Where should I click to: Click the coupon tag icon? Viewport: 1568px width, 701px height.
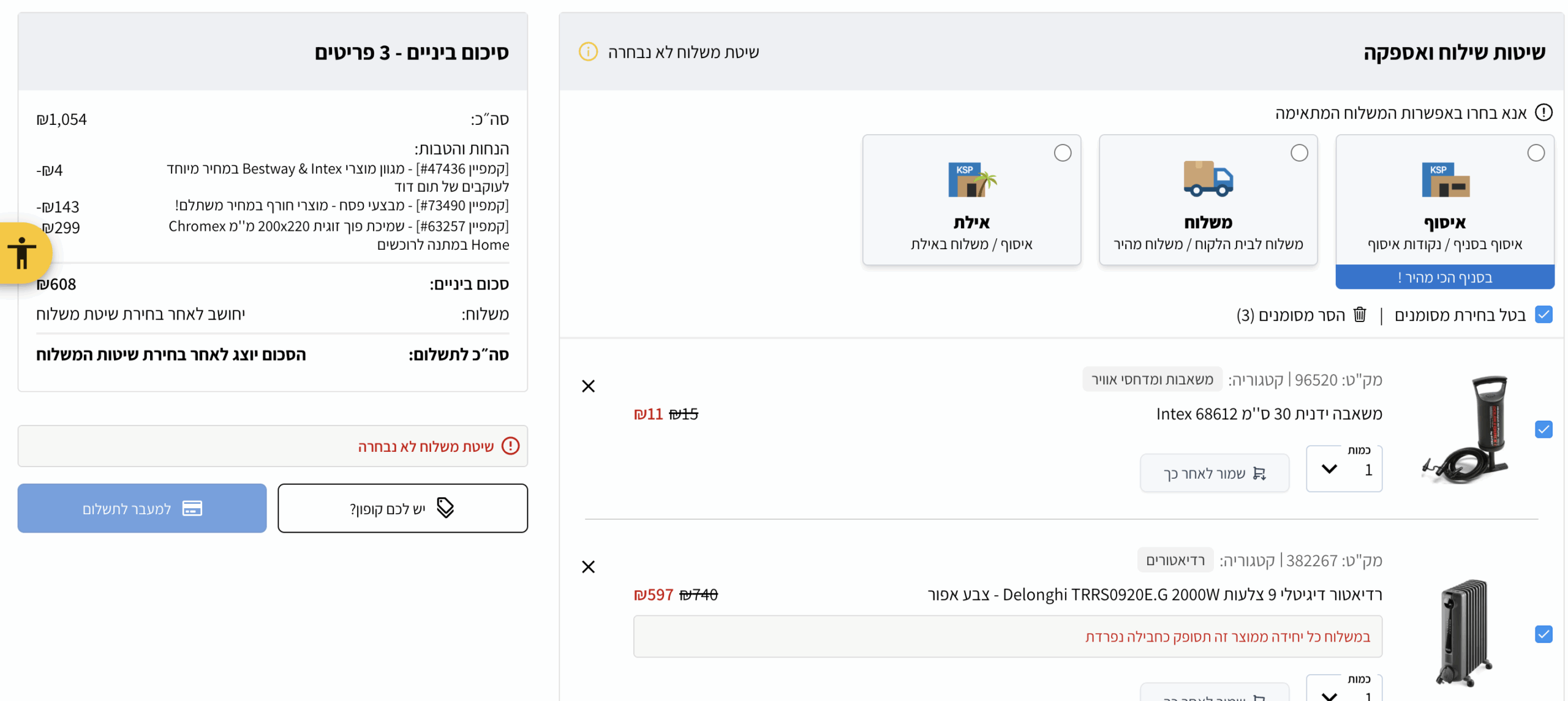point(445,508)
